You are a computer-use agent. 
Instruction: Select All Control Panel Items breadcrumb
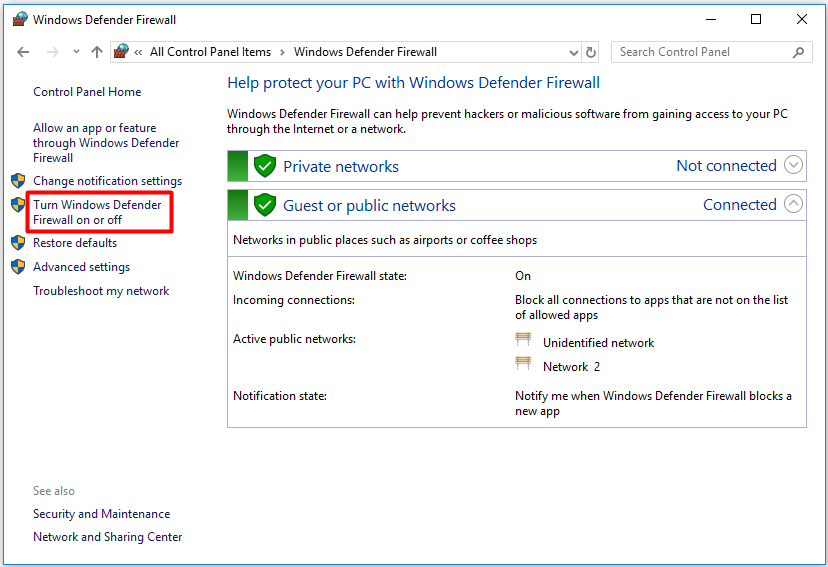(210, 52)
